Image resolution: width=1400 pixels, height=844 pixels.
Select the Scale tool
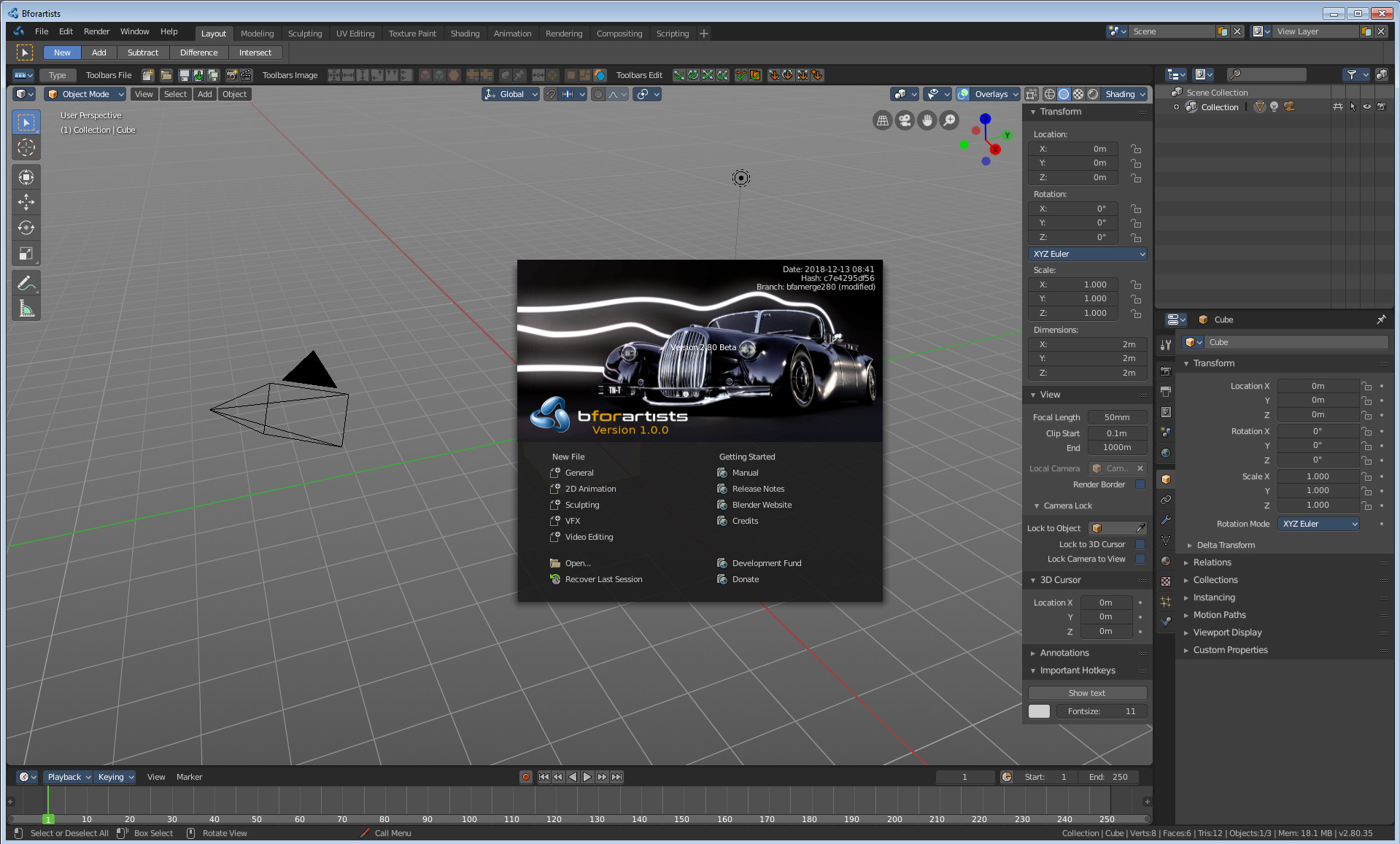coord(26,254)
